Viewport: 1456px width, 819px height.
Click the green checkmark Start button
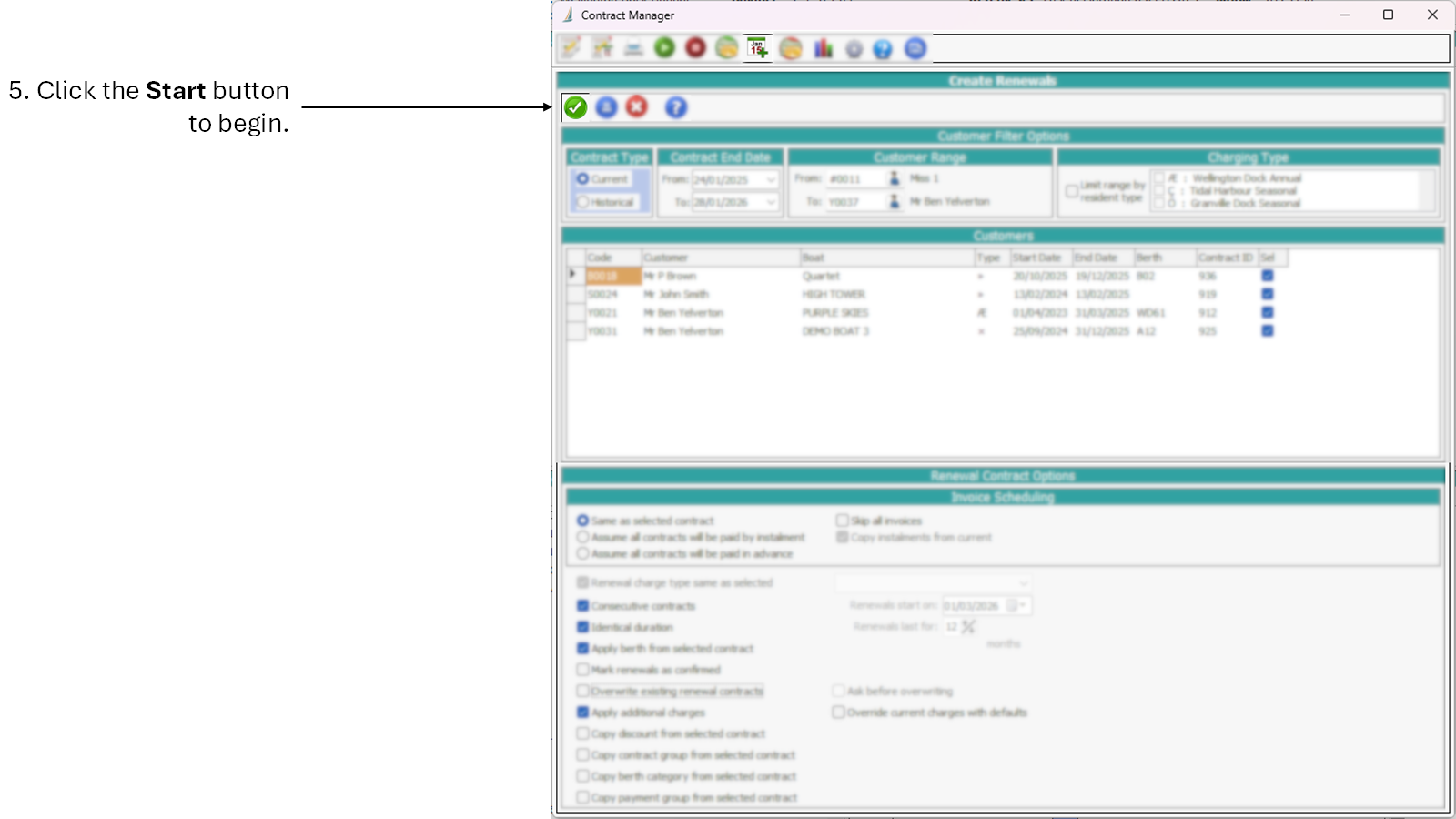click(x=575, y=107)
